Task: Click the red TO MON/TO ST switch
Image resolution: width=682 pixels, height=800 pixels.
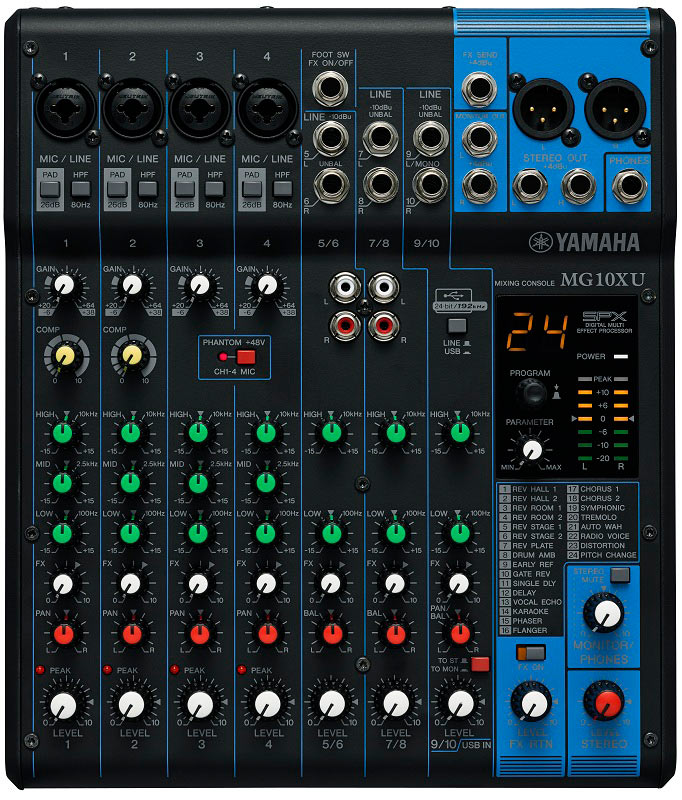Action: pyautogui.click(x=481, y=664)
